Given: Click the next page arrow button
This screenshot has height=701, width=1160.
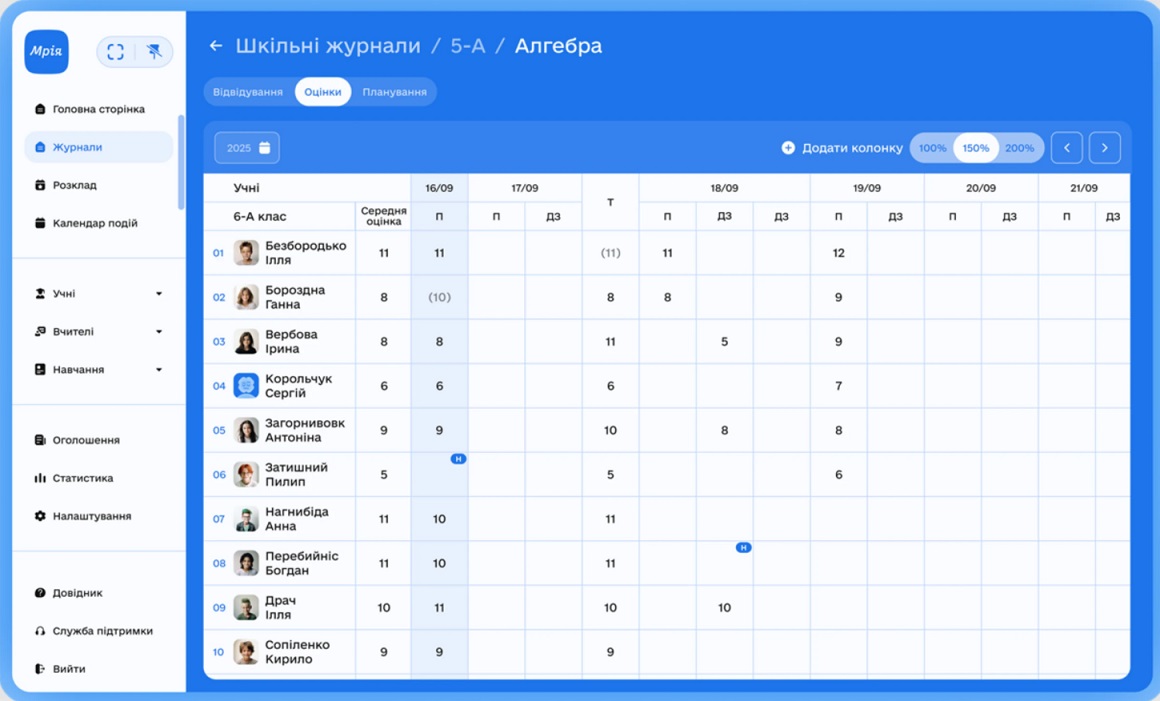Looking at the screenshot, I should 1104,148.
